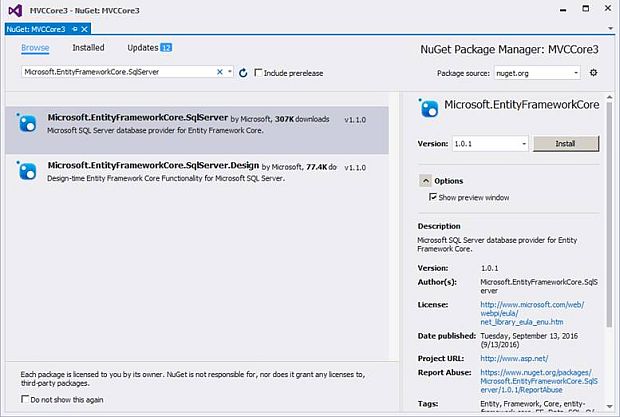Viewport: 620px width, 417px height.
Task: Switch to the Installed tab
Action: 88,48
